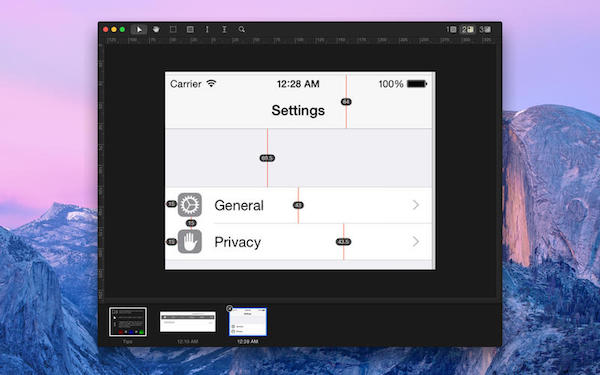This screenshot has width=600, height=375.
Task: Select the measurement badge in General row
Action: [298, 205]
